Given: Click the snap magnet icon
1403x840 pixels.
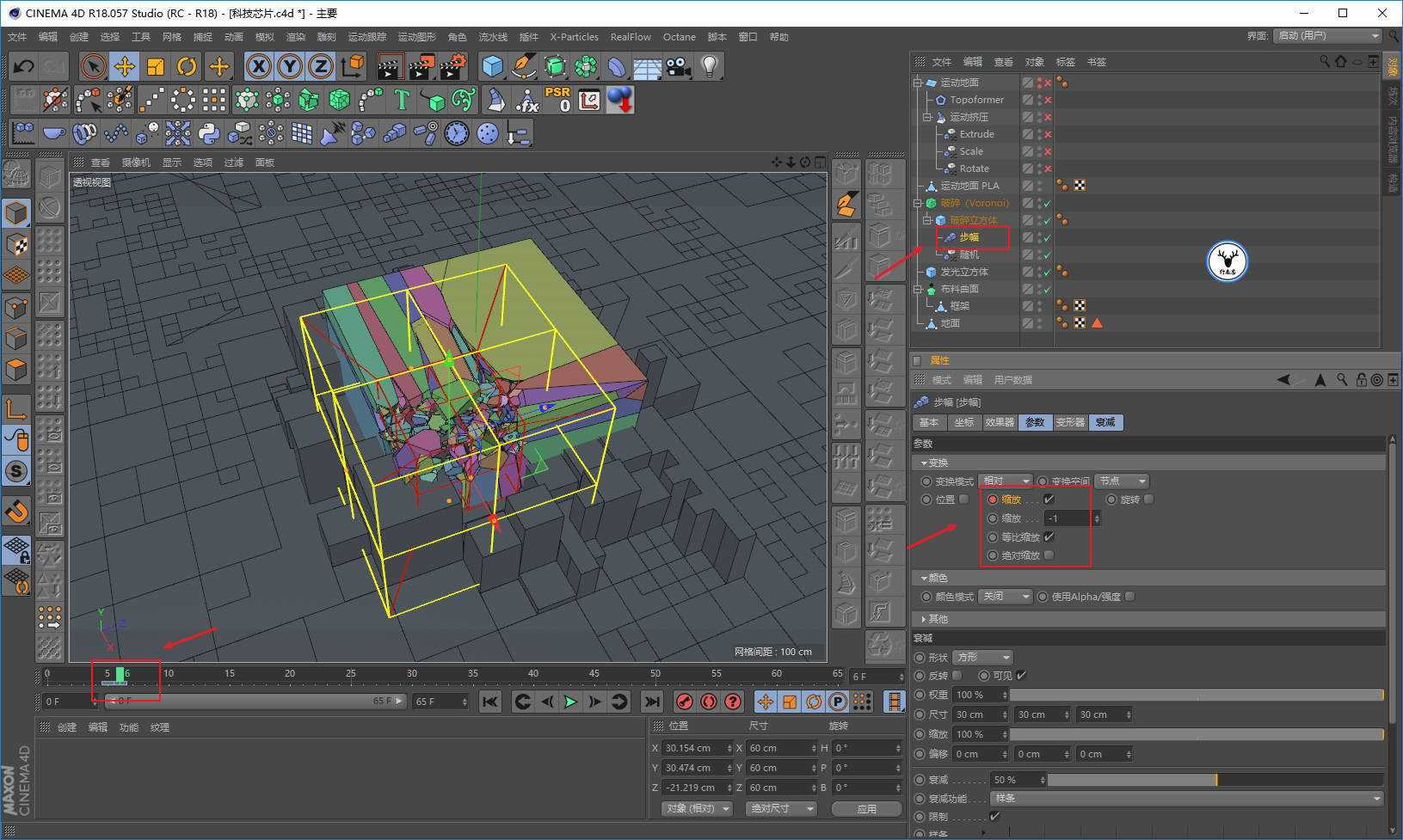Looking at the screenshot, I should 16,512.
